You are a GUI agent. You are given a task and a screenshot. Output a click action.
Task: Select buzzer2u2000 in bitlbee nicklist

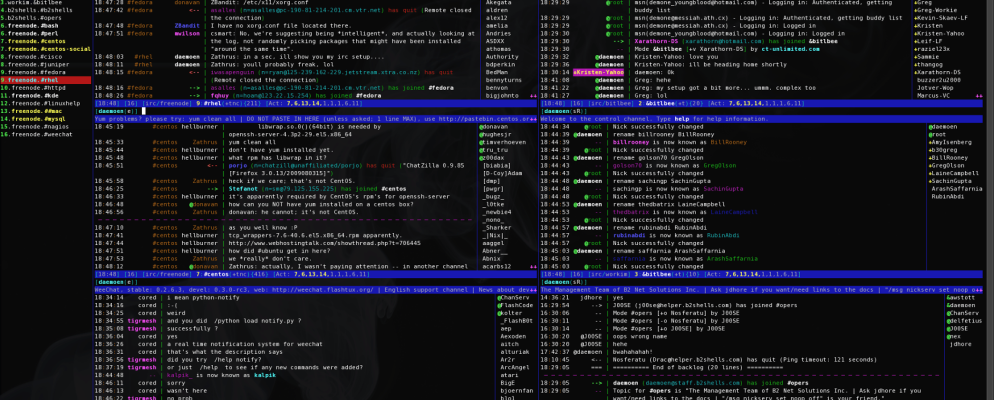point(939,80)
